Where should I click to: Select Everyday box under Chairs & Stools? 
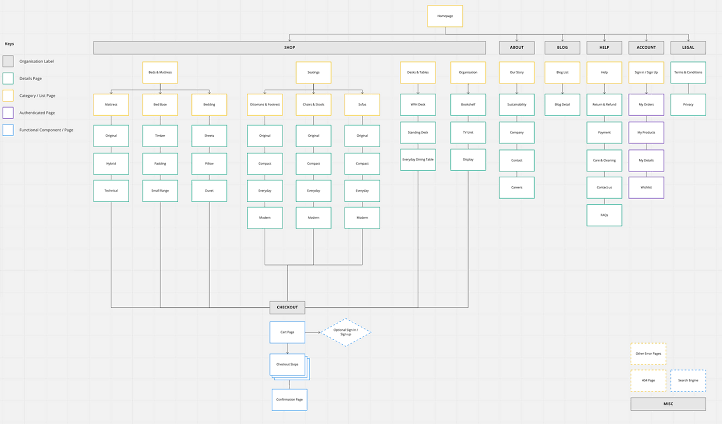click(314, 191)
